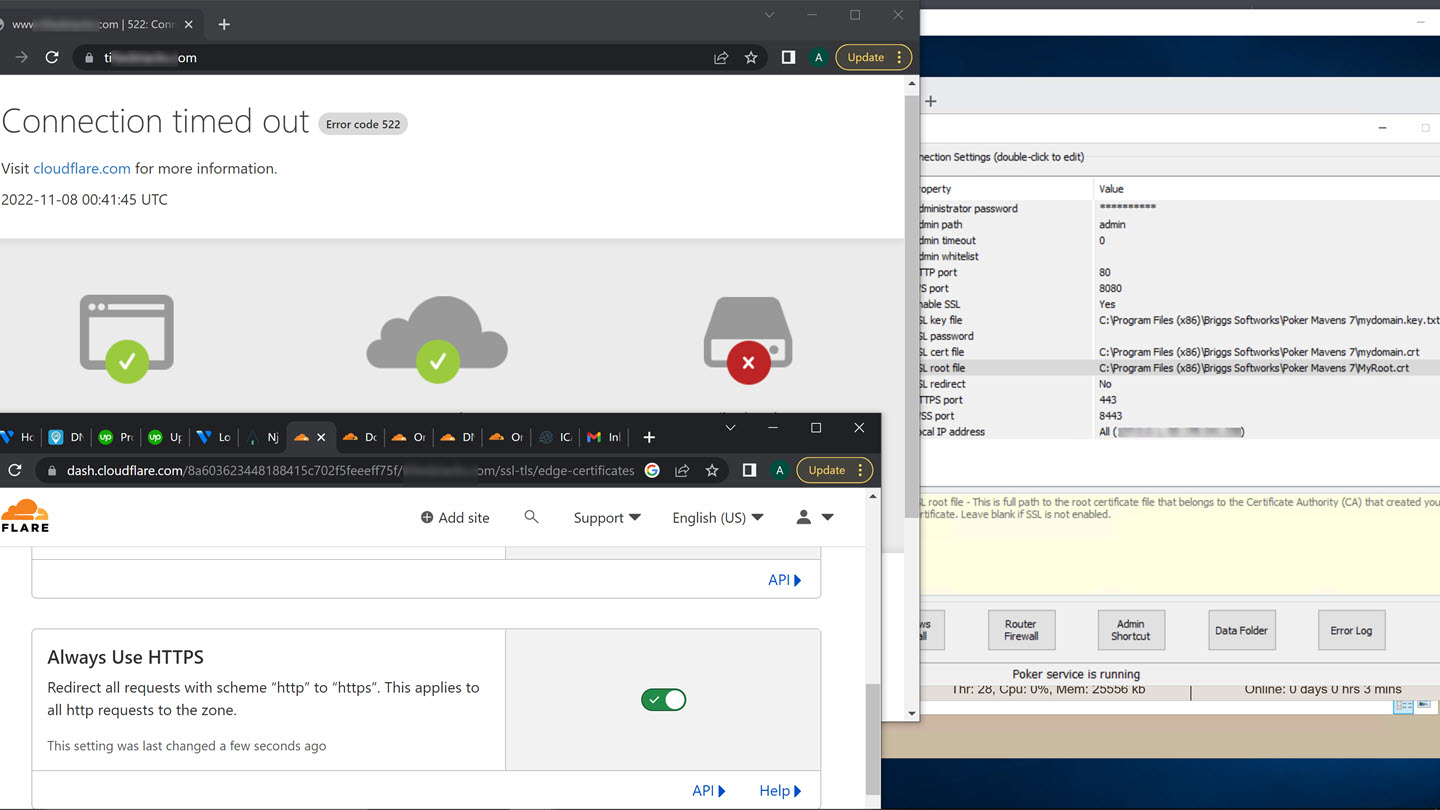Click the Google icon in the dash.cloudflare.com address bar
The image size is (1440, 810).
click(x=652, y=470)
